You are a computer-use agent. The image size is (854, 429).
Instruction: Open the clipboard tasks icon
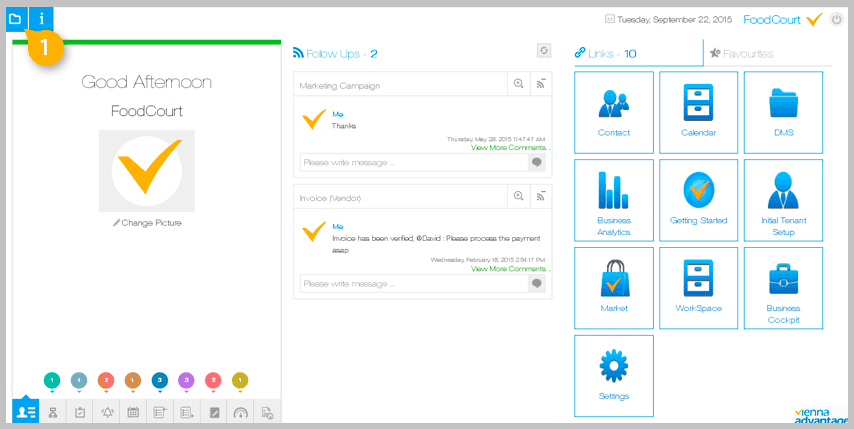(x=80, y=412)
